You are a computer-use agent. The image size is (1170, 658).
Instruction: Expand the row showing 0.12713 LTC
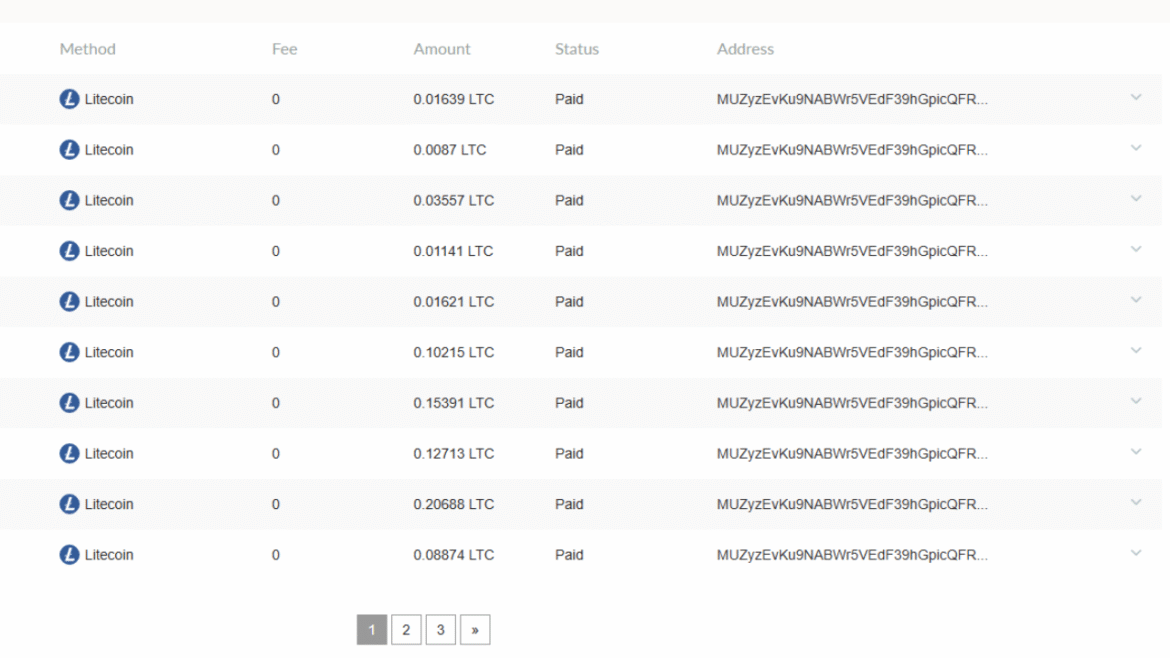(x=1135, y=453)
